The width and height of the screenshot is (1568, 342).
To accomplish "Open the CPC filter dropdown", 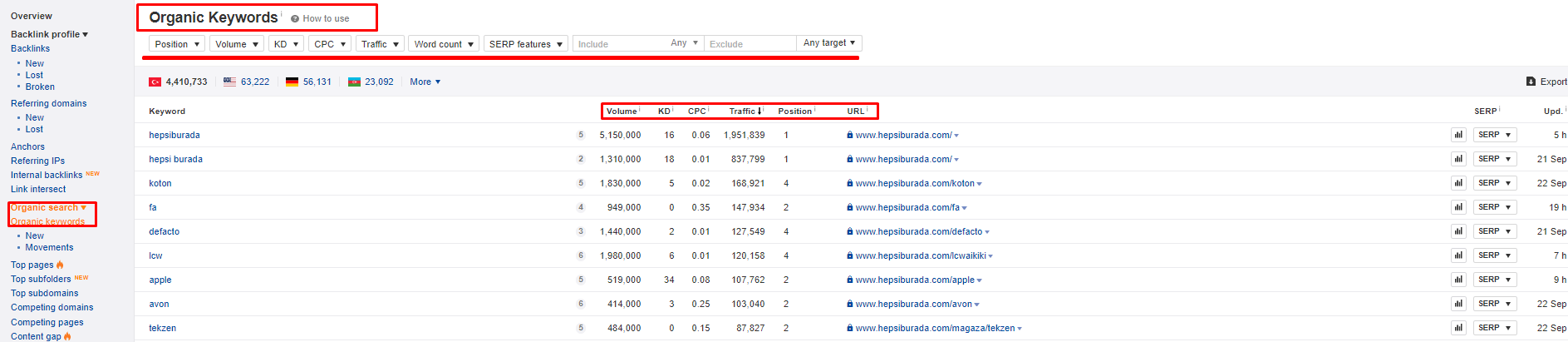I will [x=330, y=44].
